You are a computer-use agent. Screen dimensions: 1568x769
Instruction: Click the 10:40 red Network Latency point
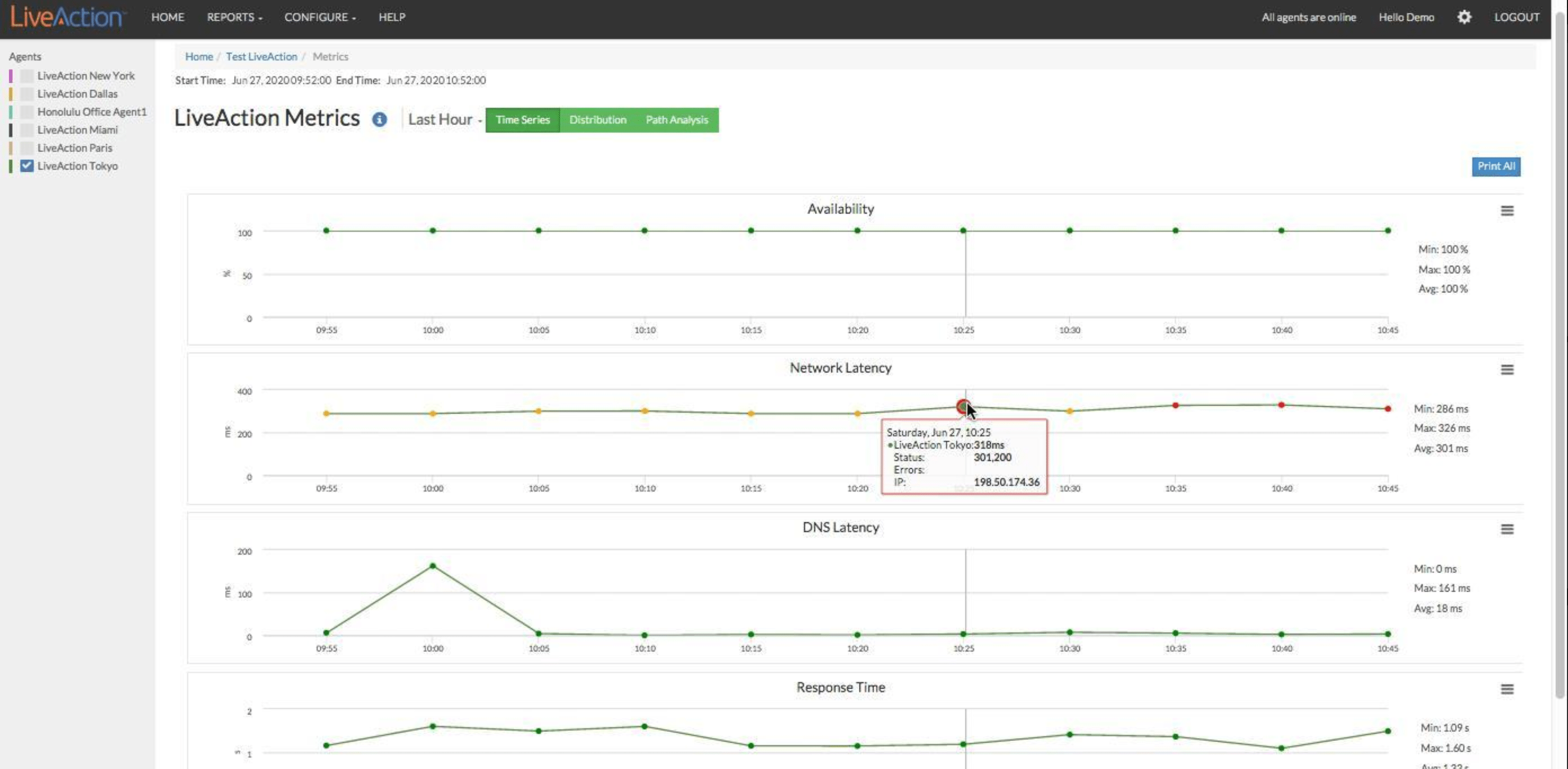click(1282, 405)
